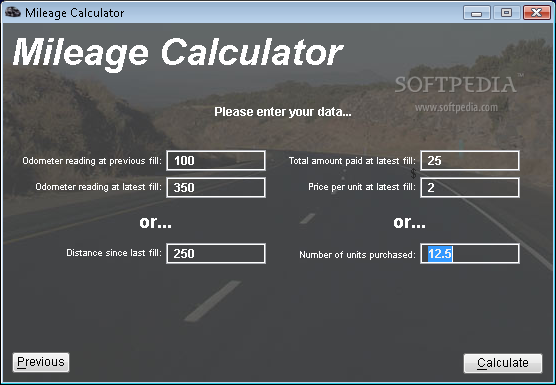Select the odometer reading at latest fill field
The height and width of the screenshot is (385, 556).
point(216,188)
